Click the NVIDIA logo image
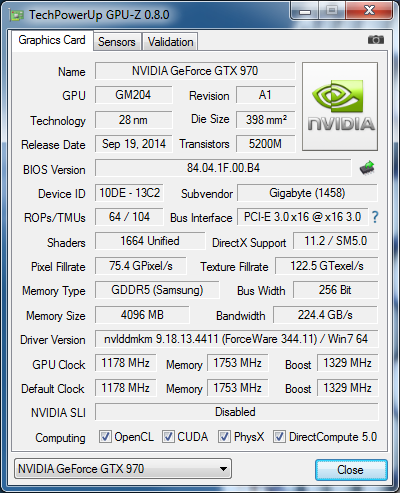The height and width of the screenshot is (493, 400). point(340,106)
